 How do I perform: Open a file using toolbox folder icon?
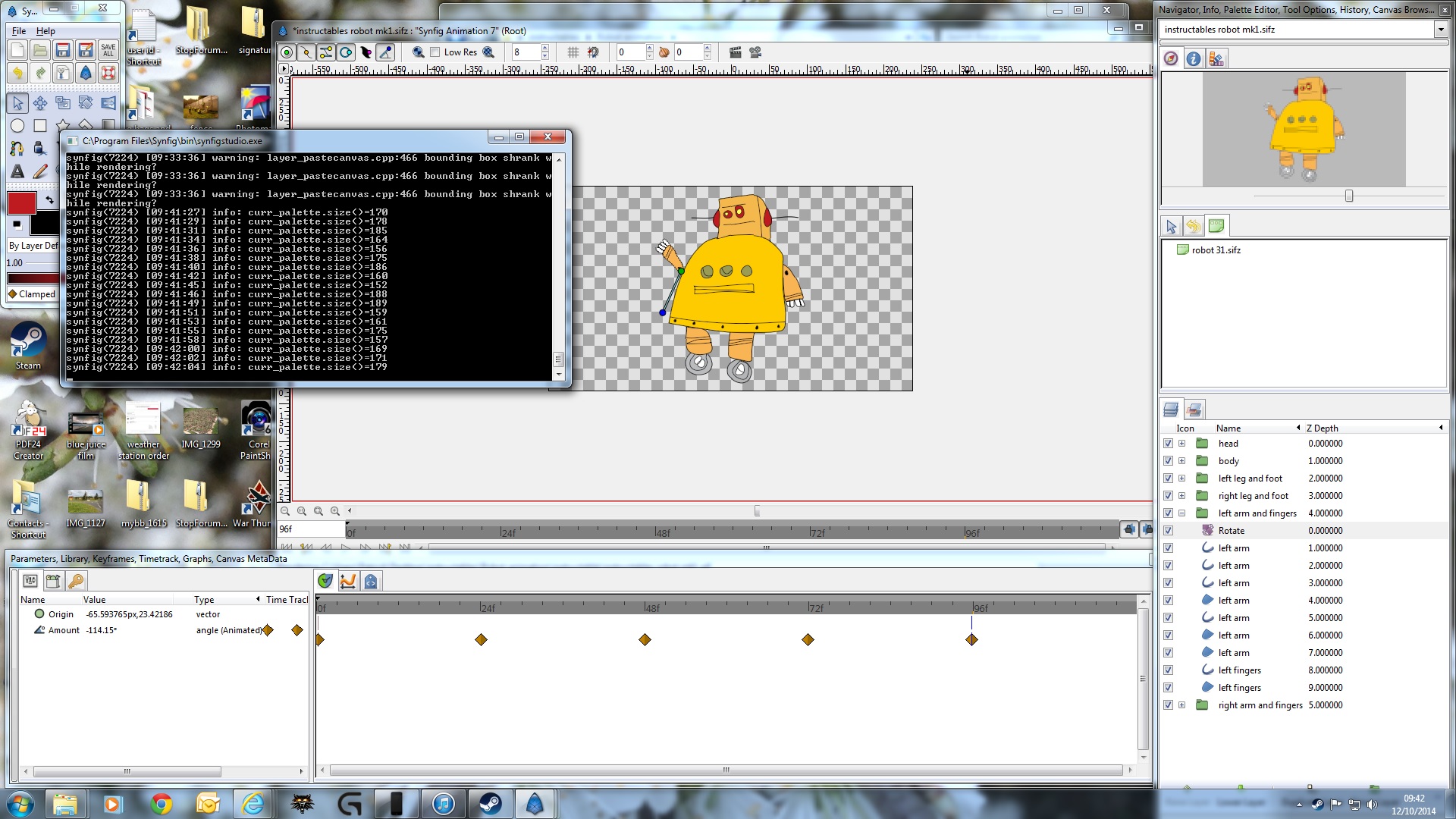click(x=40, y=50)
